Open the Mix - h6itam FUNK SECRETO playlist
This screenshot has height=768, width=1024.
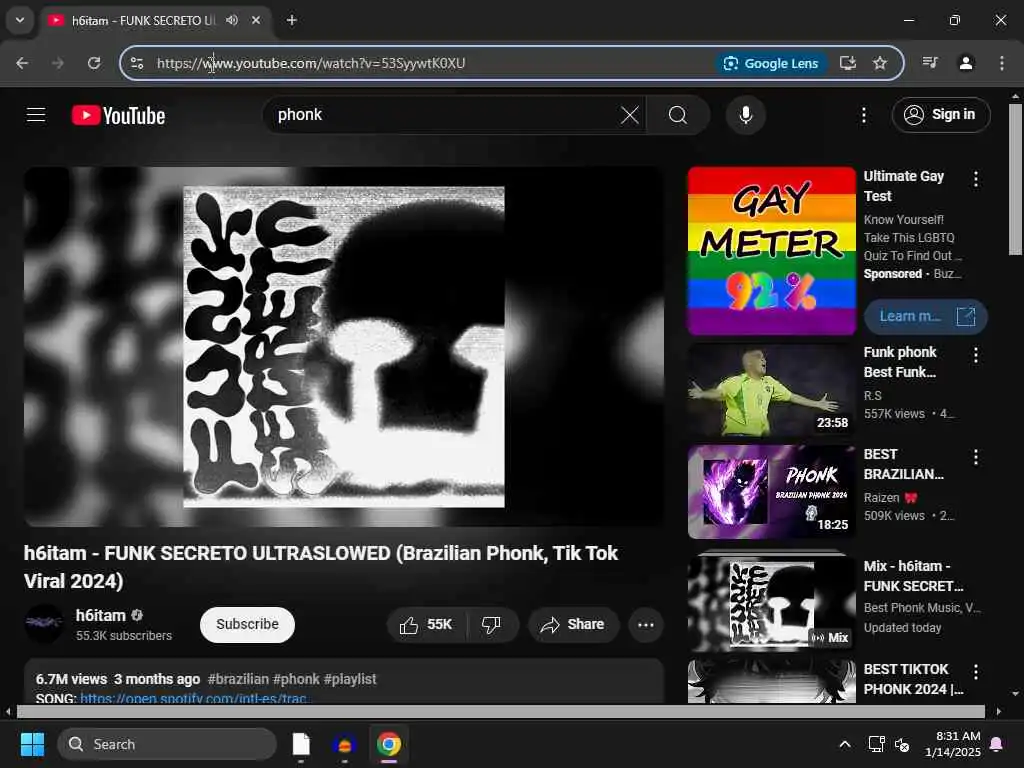tap(771, 601)
